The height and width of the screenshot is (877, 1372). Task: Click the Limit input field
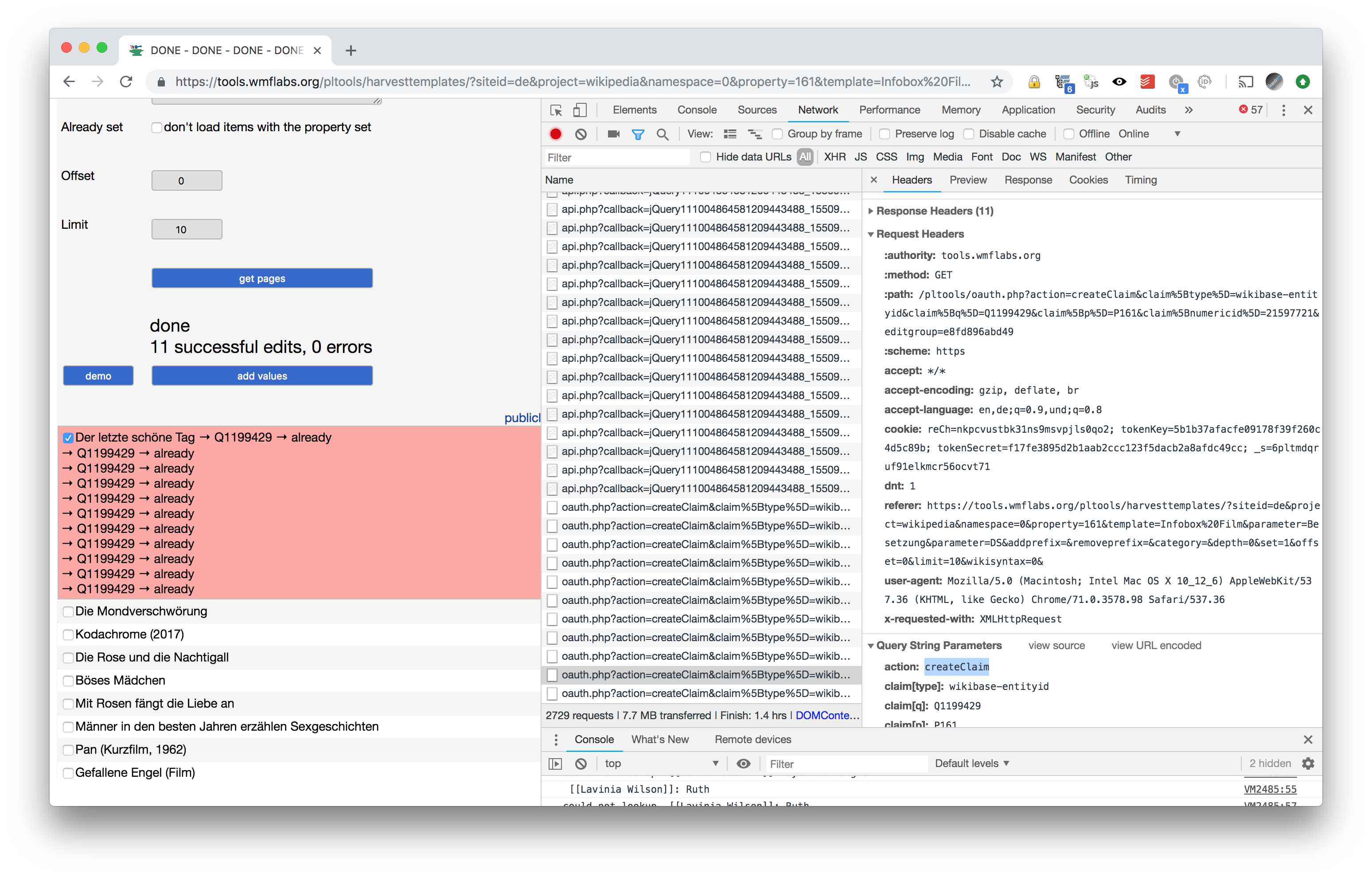(x=187, y=229)
